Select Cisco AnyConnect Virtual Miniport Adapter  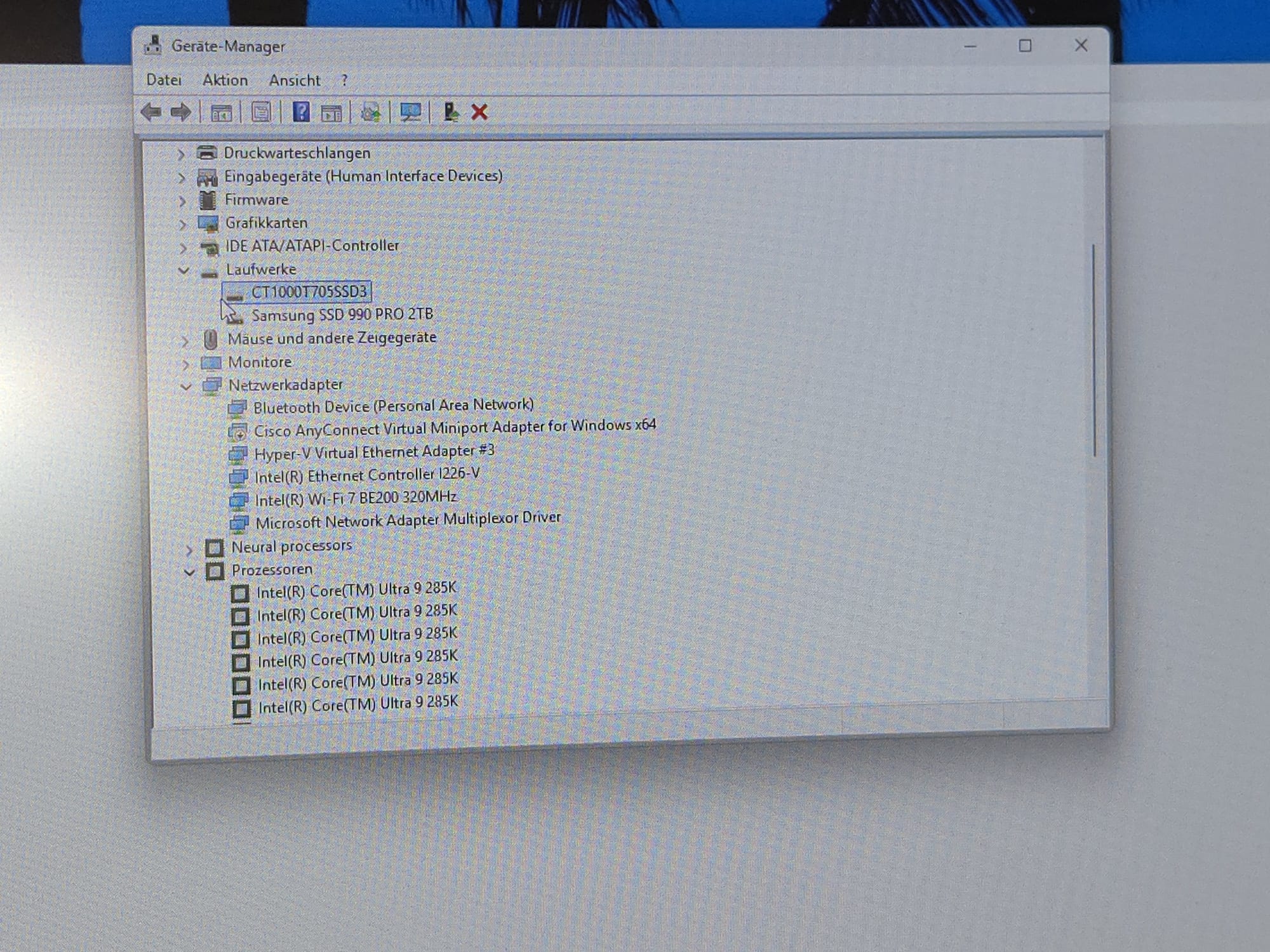click(x=454, y=428)
